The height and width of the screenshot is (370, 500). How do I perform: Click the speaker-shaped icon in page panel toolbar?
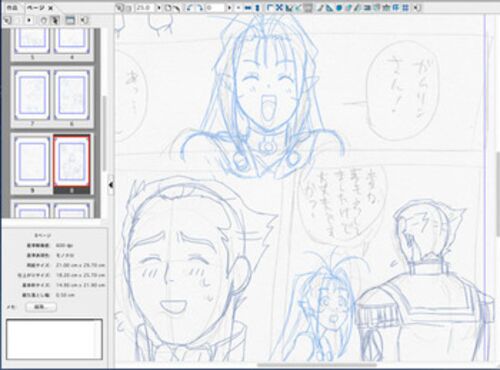point(85,20)
